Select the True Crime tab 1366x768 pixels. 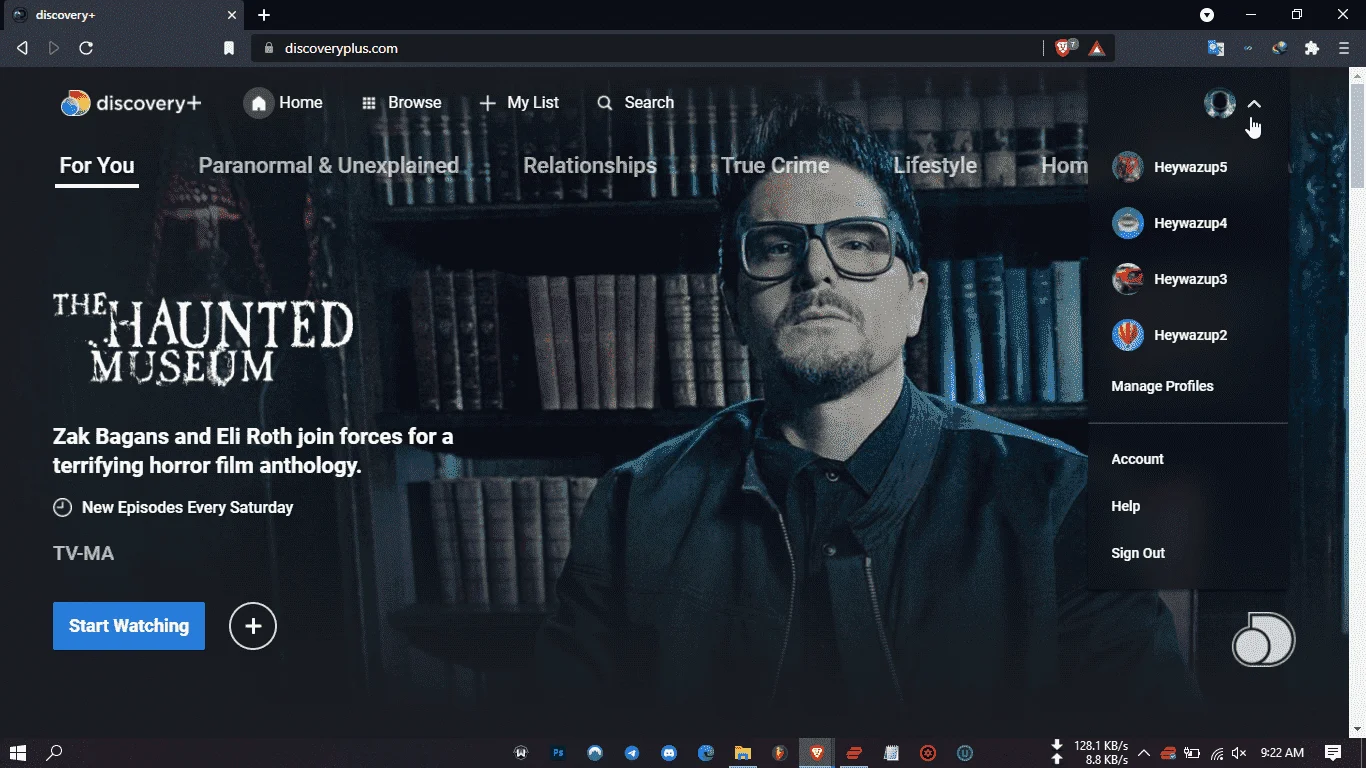pos(775,166)
